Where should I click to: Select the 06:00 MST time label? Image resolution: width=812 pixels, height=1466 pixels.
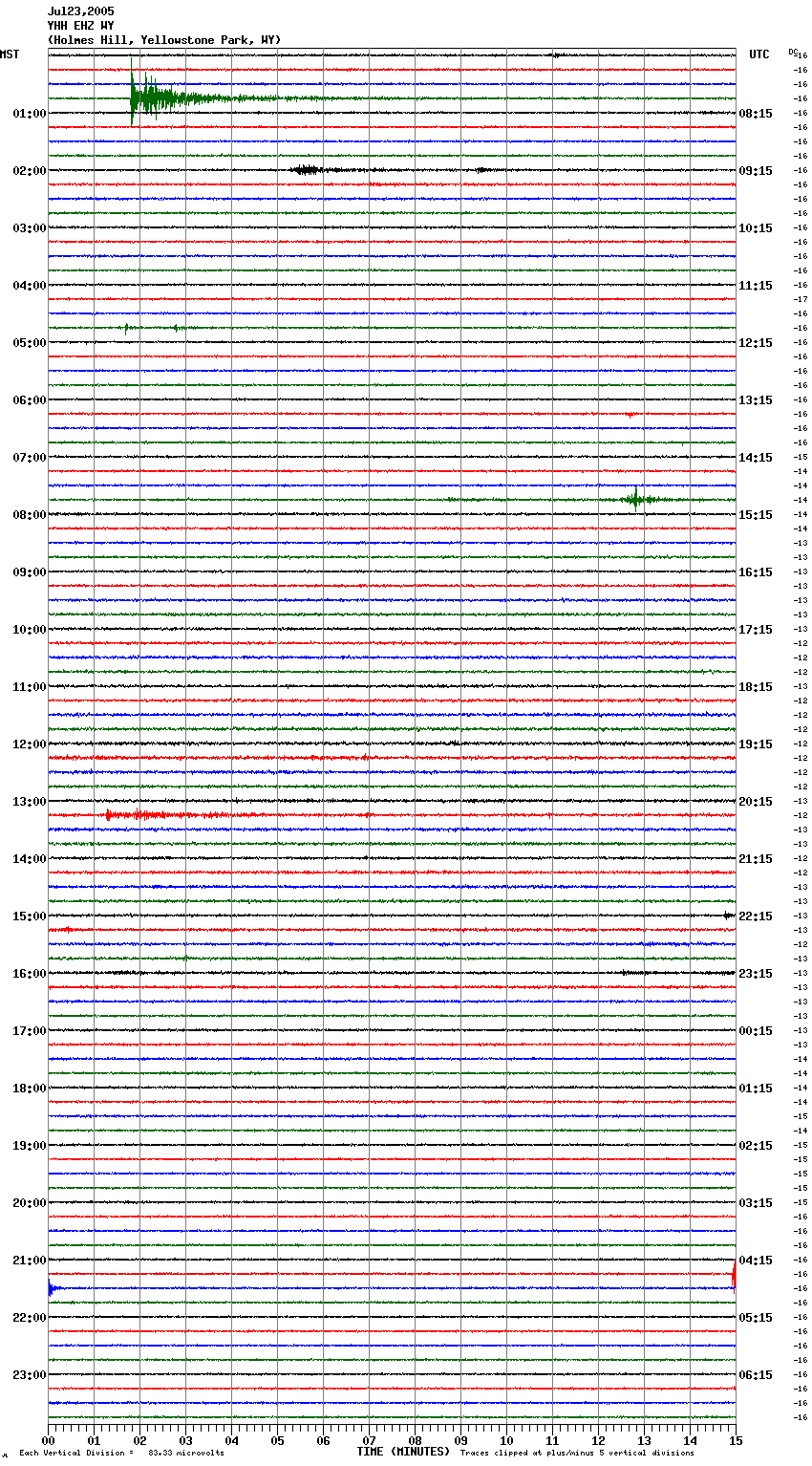pyautogui.click(x=30, y=400)
